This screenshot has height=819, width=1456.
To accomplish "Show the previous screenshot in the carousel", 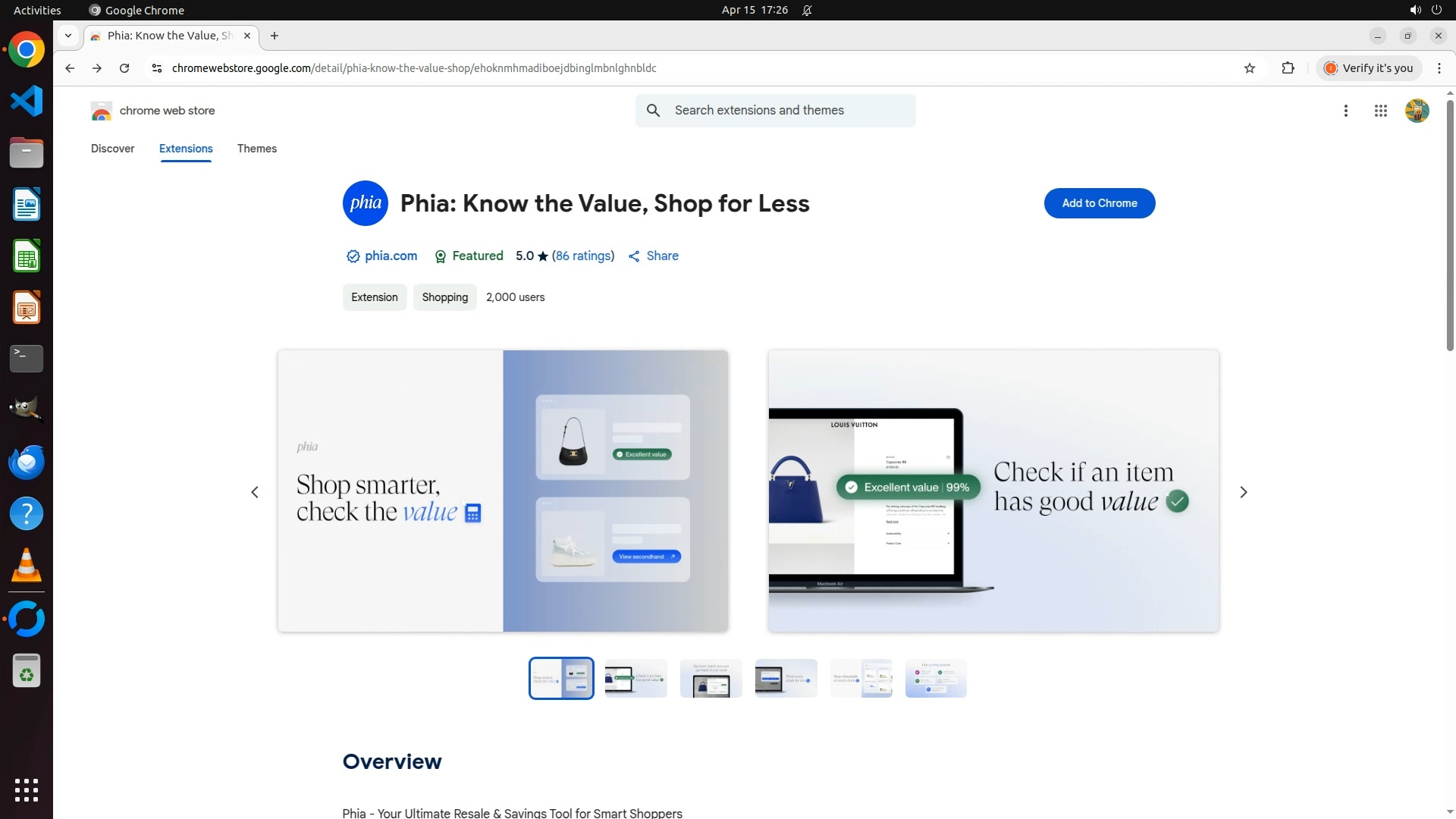I will [x=255, y=492].
